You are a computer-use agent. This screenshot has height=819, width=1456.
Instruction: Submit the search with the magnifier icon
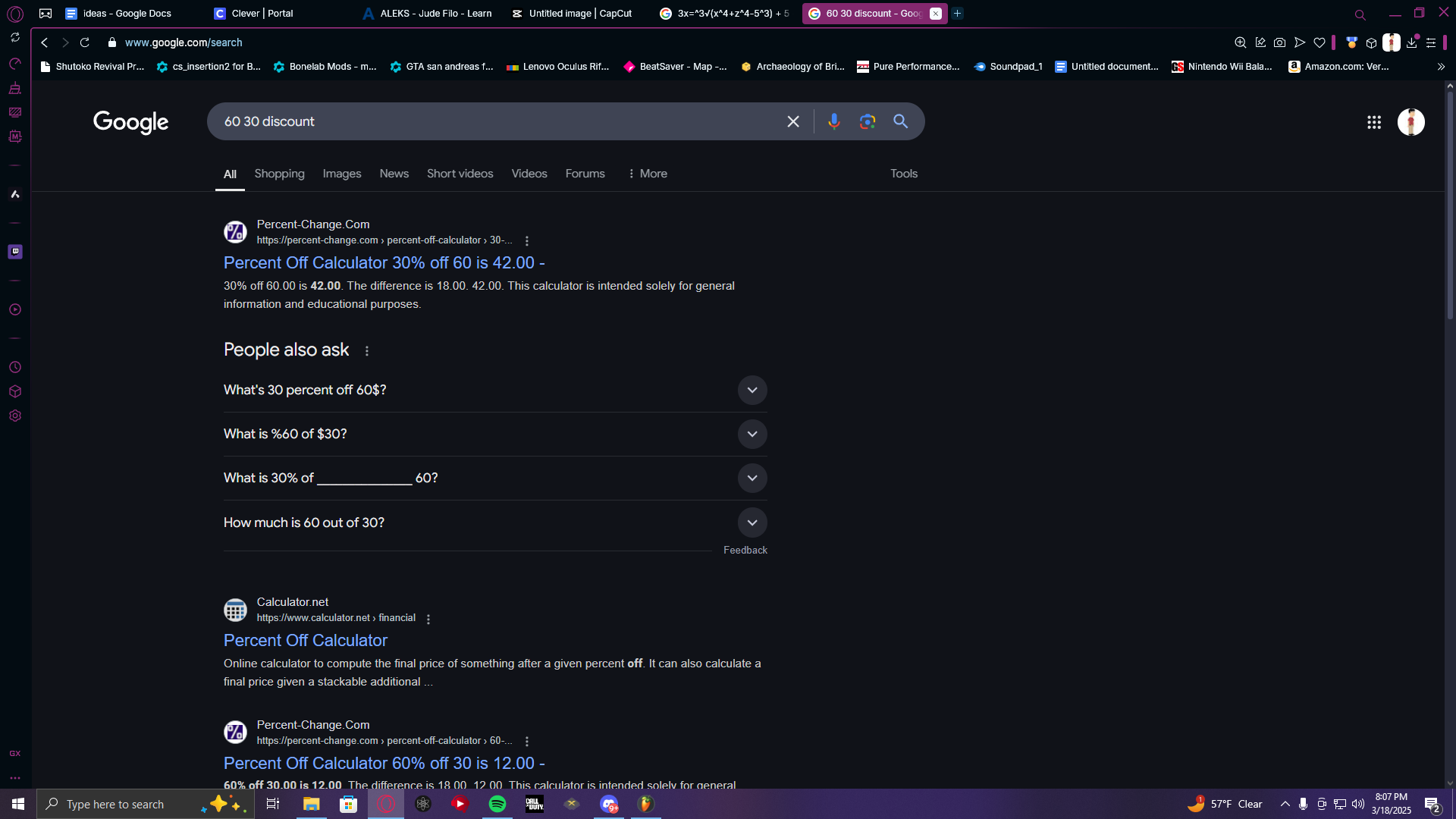[901, 121]
